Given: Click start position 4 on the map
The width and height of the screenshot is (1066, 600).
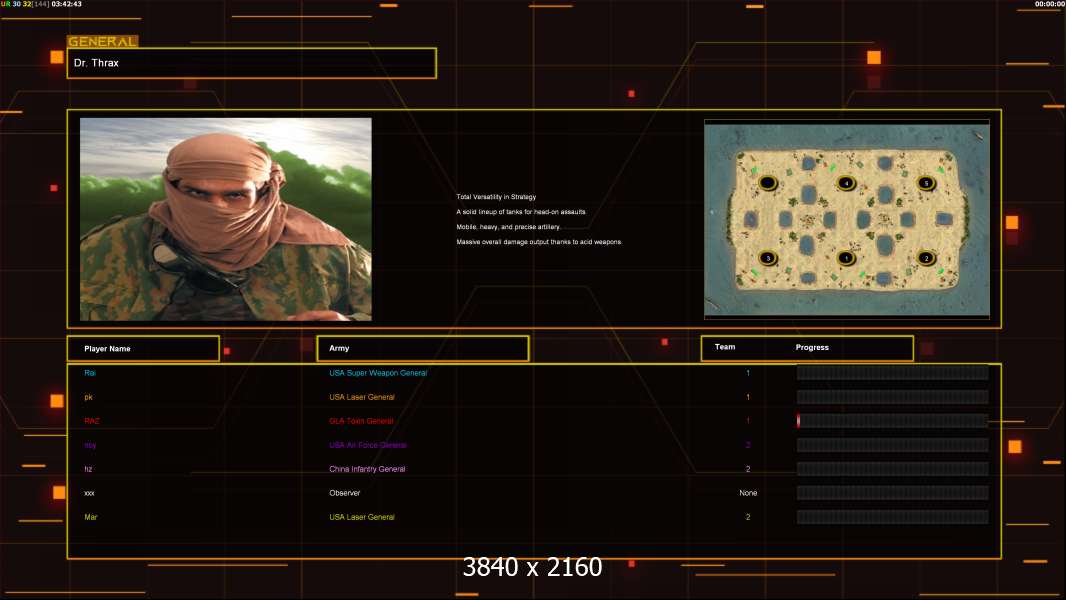Looking at the screenshot, I should (846, 183).
